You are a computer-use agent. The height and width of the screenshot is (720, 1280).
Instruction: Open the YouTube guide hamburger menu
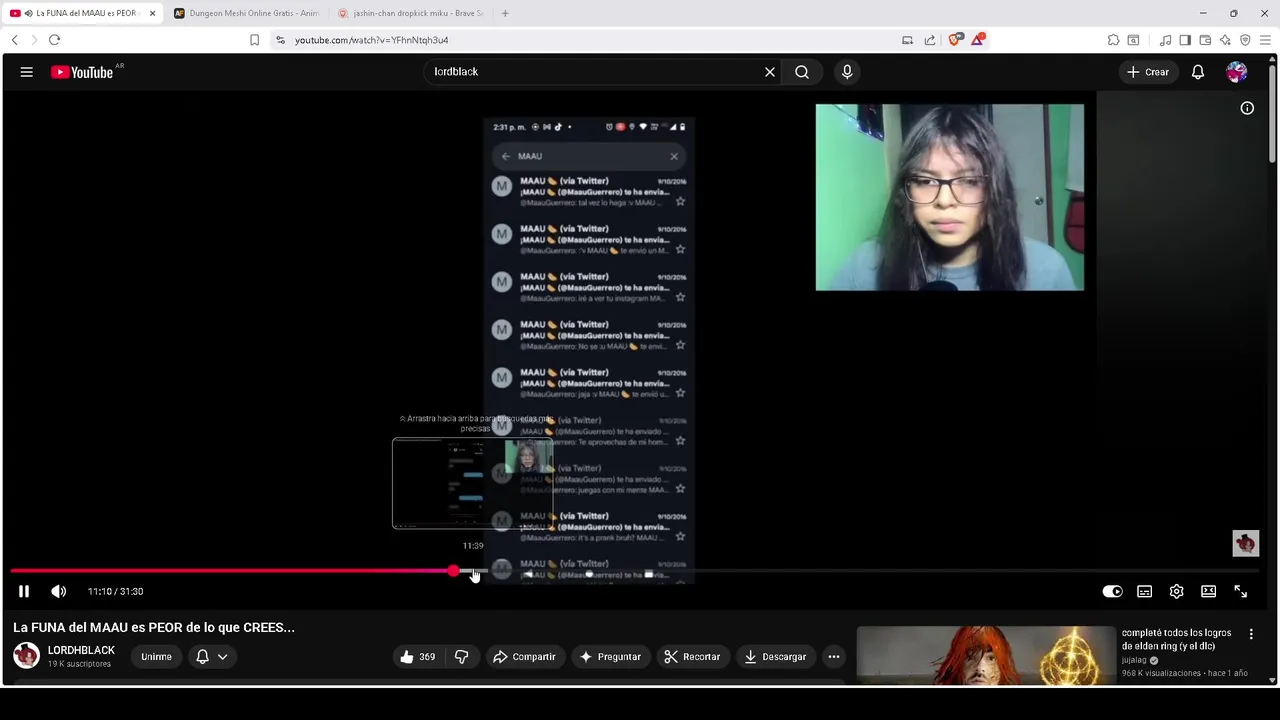pos(27,72)
